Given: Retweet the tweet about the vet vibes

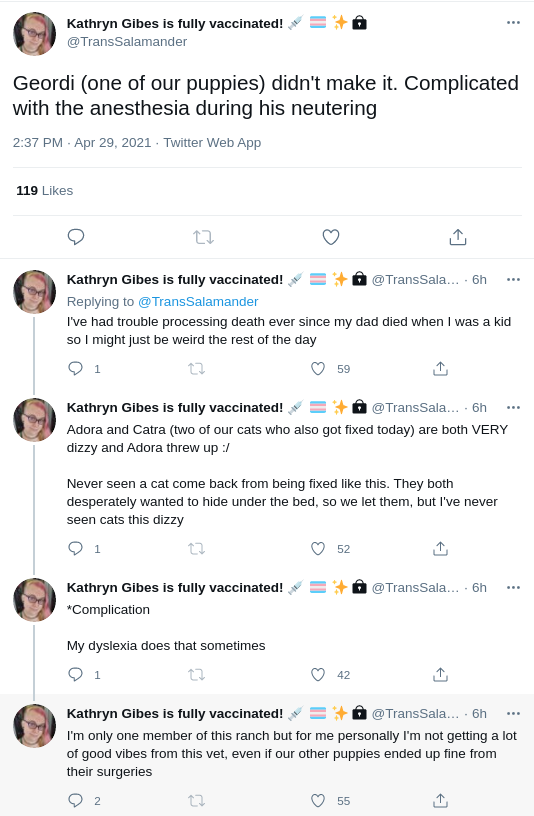Looking at the screenshot, I should (196, 800).
